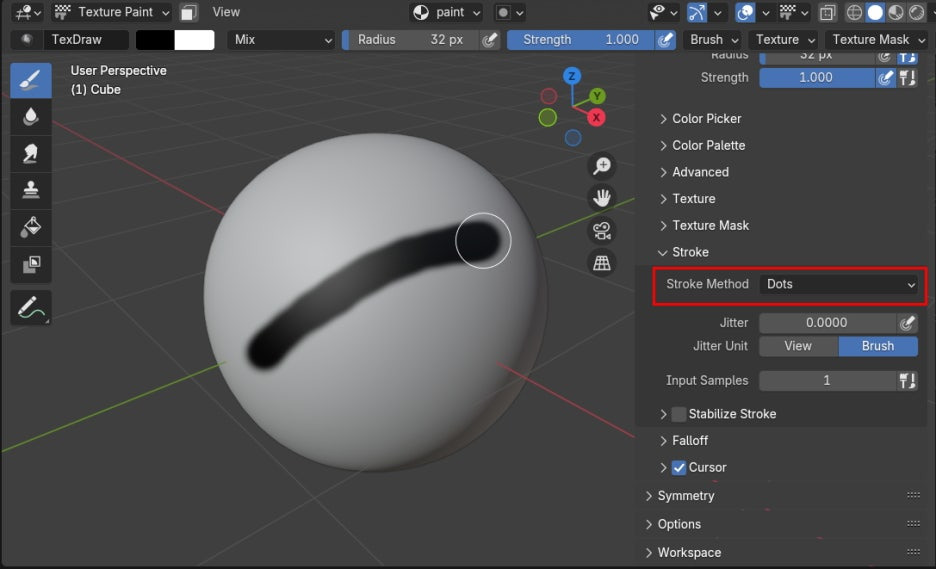Click the negative X axis gizmo circle

pos(549,96)
